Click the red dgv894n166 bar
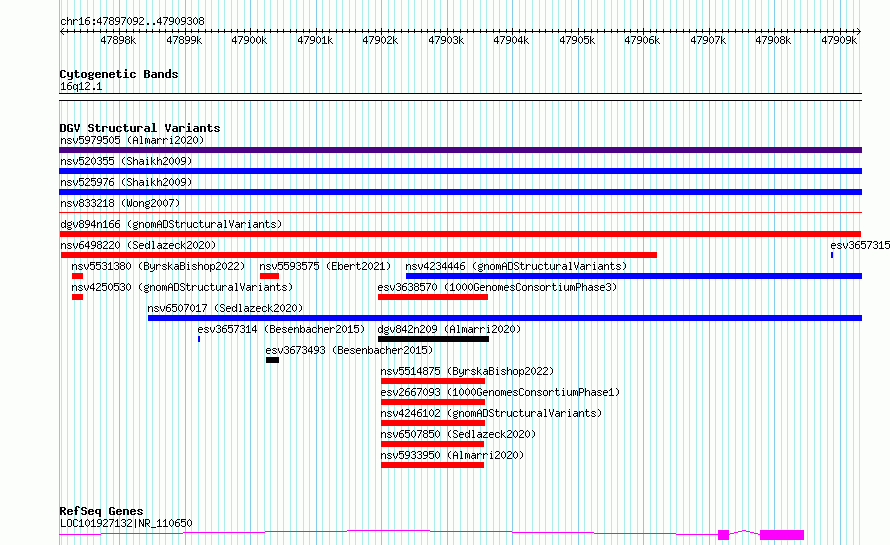The width and height of the screenshot is (890, 545). pyautogui.click(x=460, y=234)
